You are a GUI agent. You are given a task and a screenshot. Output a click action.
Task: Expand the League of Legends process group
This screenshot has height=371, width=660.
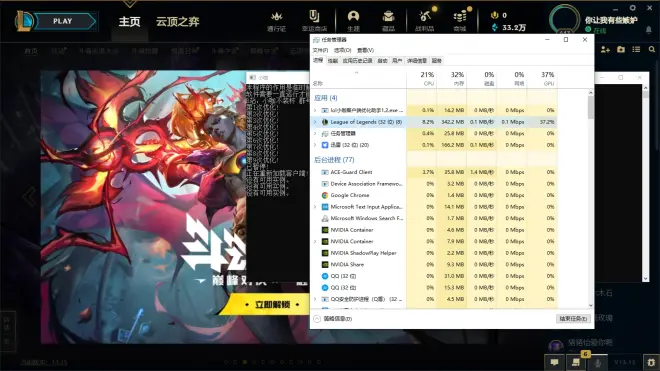(x=315, y=122)
